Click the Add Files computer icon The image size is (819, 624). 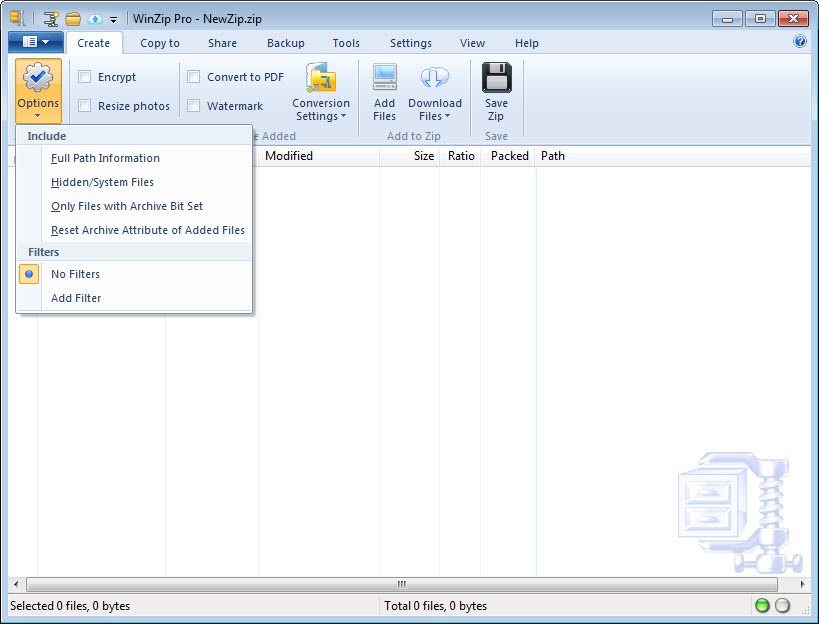[x=384, y=77]
